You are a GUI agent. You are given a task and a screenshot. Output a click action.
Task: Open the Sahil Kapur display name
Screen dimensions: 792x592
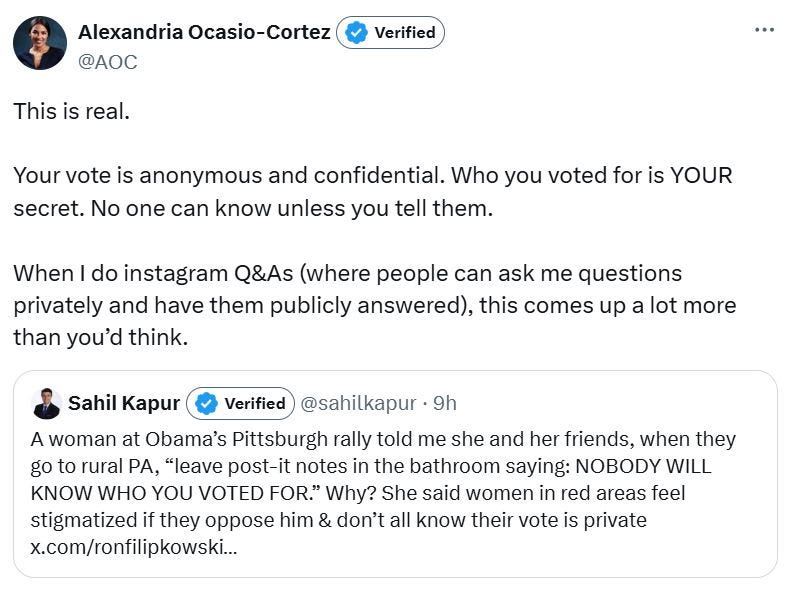[124, 403]
